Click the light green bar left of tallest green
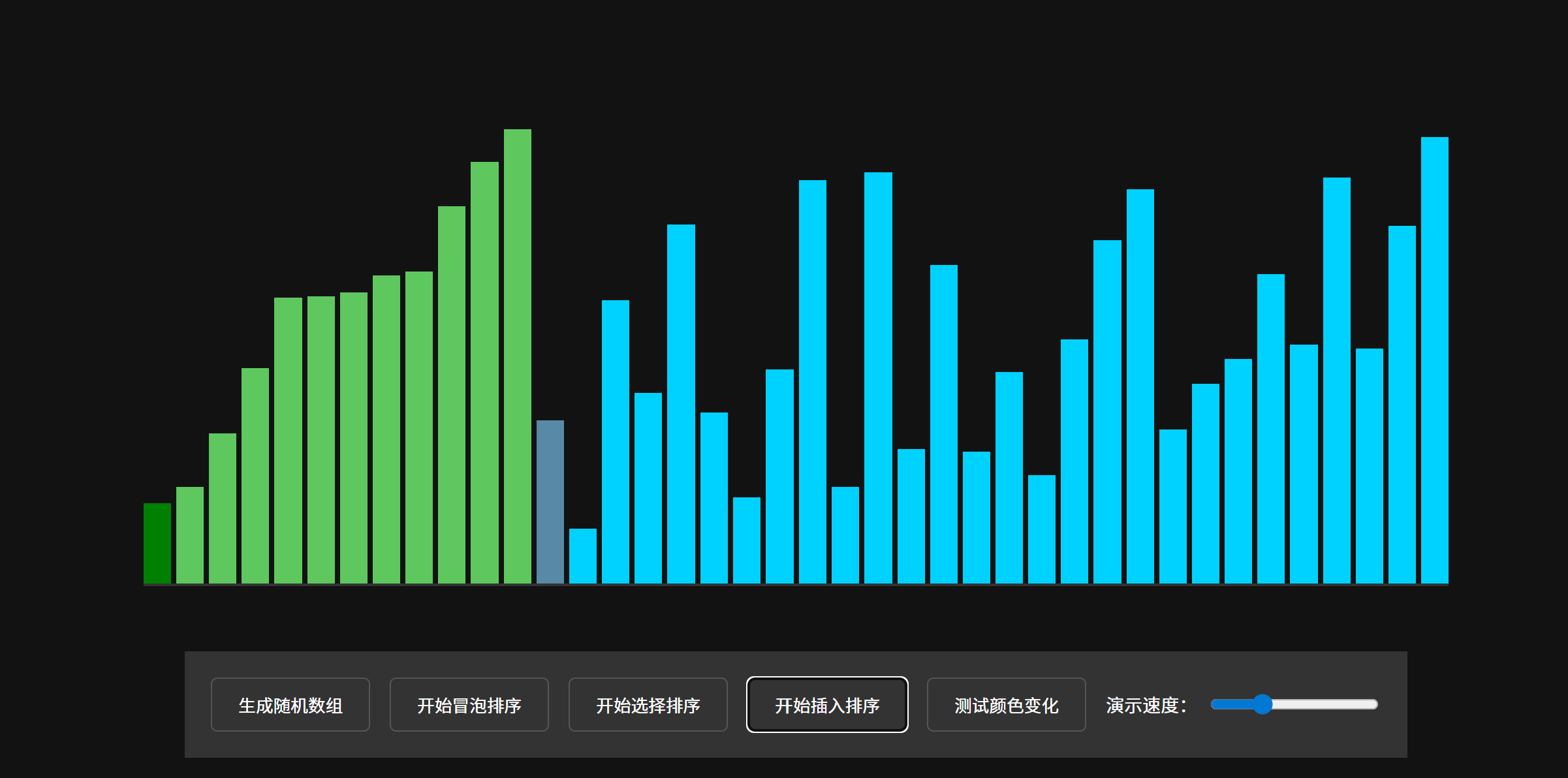Viewport: 1568px width, 778px height. (484, 372)
